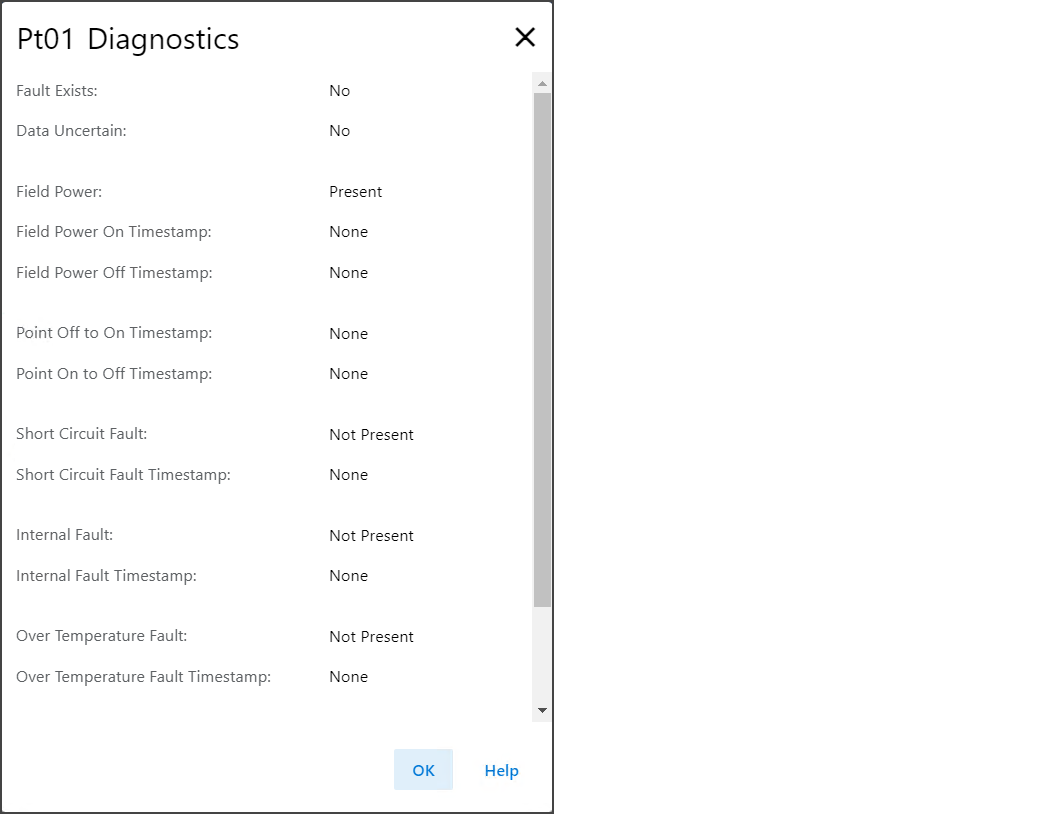Click the scrollbar up arrow
Screen dimensions: 1050x816
tap(542, 83)
